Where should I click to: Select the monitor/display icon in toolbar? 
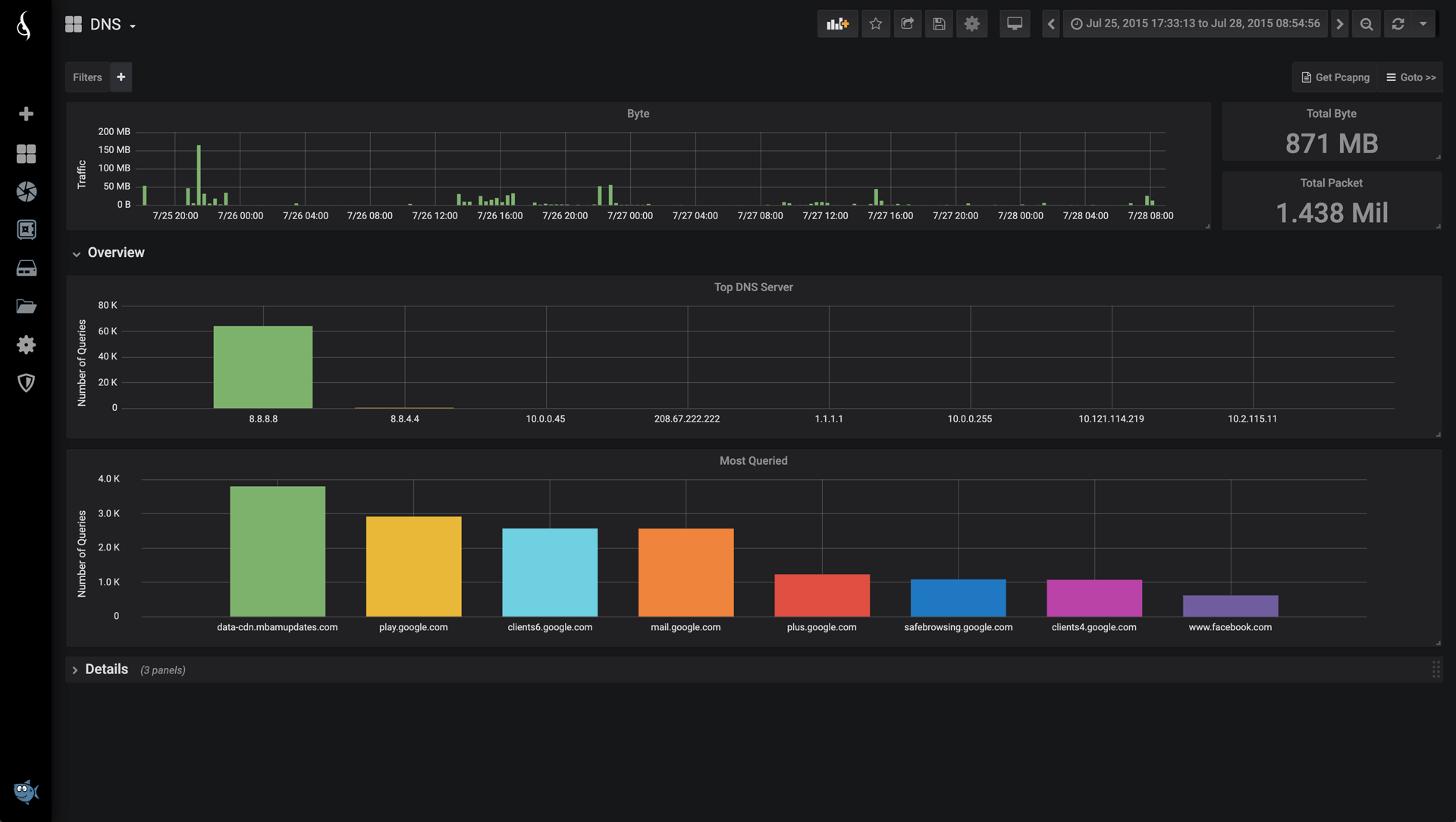(1014, 24)
